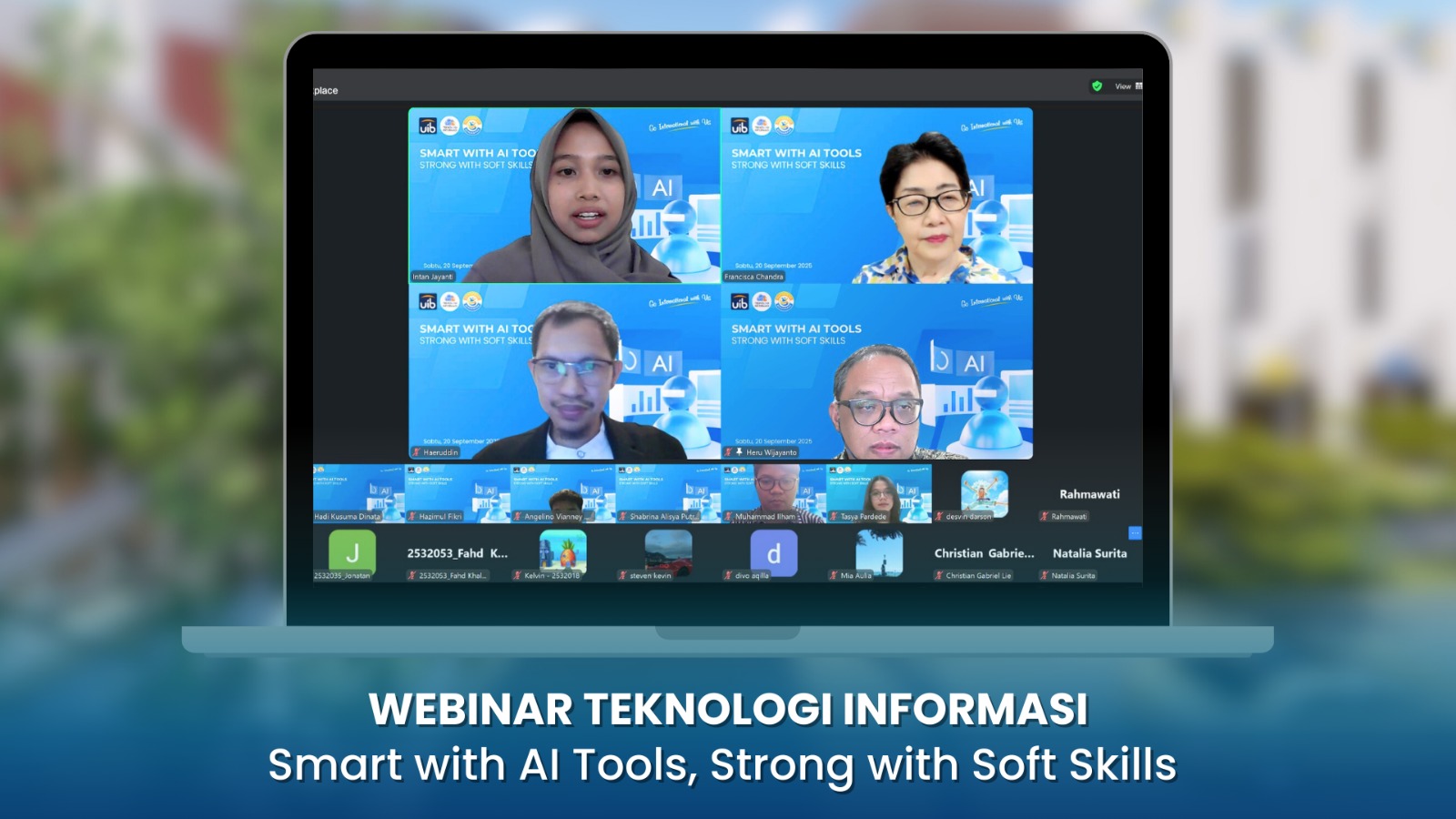The image size is (1456, 819).
Task: Click desvin darson's cartoon profile picture
Action: click(x=984, y=492)
